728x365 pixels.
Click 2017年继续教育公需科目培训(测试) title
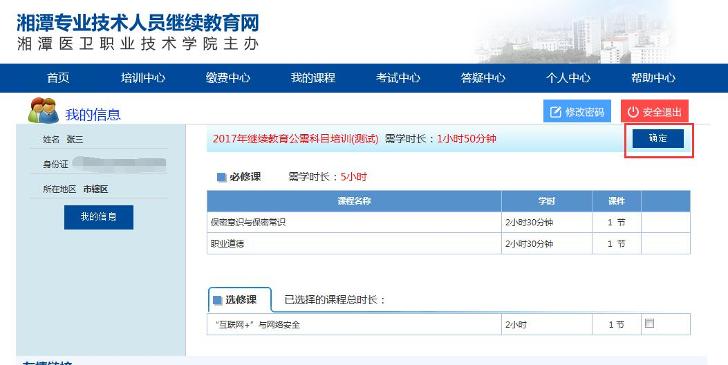pyautogui.click(x=295, y=138)
